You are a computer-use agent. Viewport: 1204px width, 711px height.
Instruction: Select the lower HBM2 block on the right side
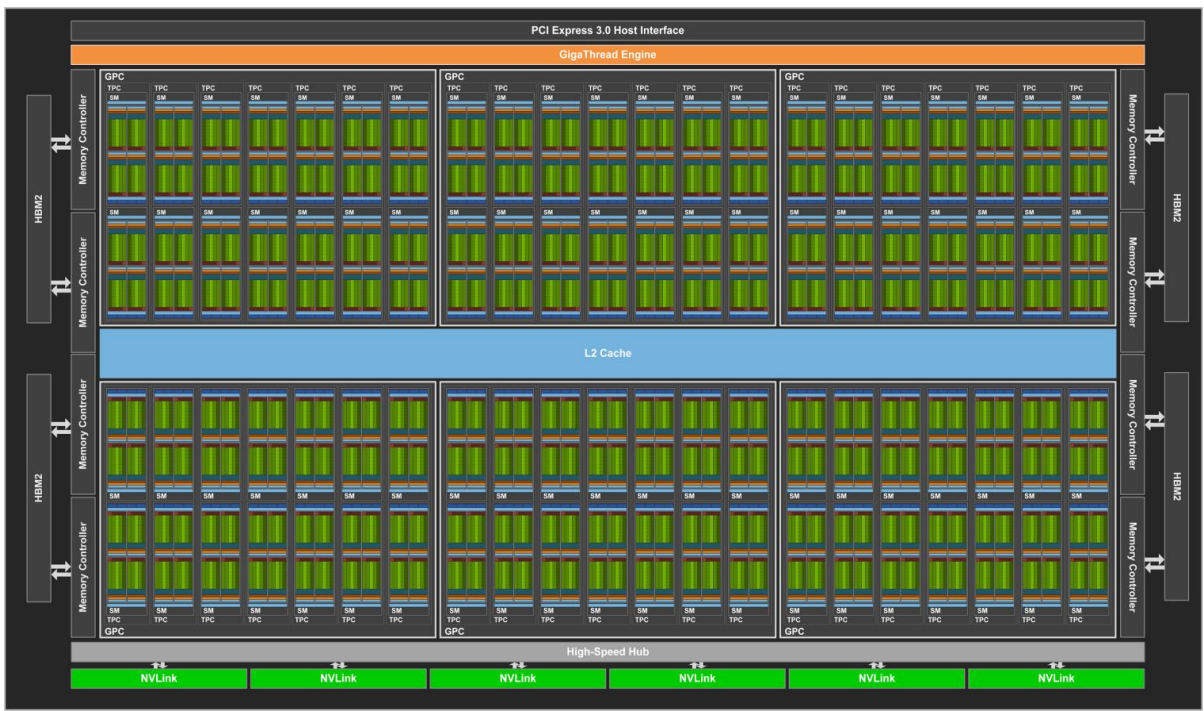[1177, 488]
